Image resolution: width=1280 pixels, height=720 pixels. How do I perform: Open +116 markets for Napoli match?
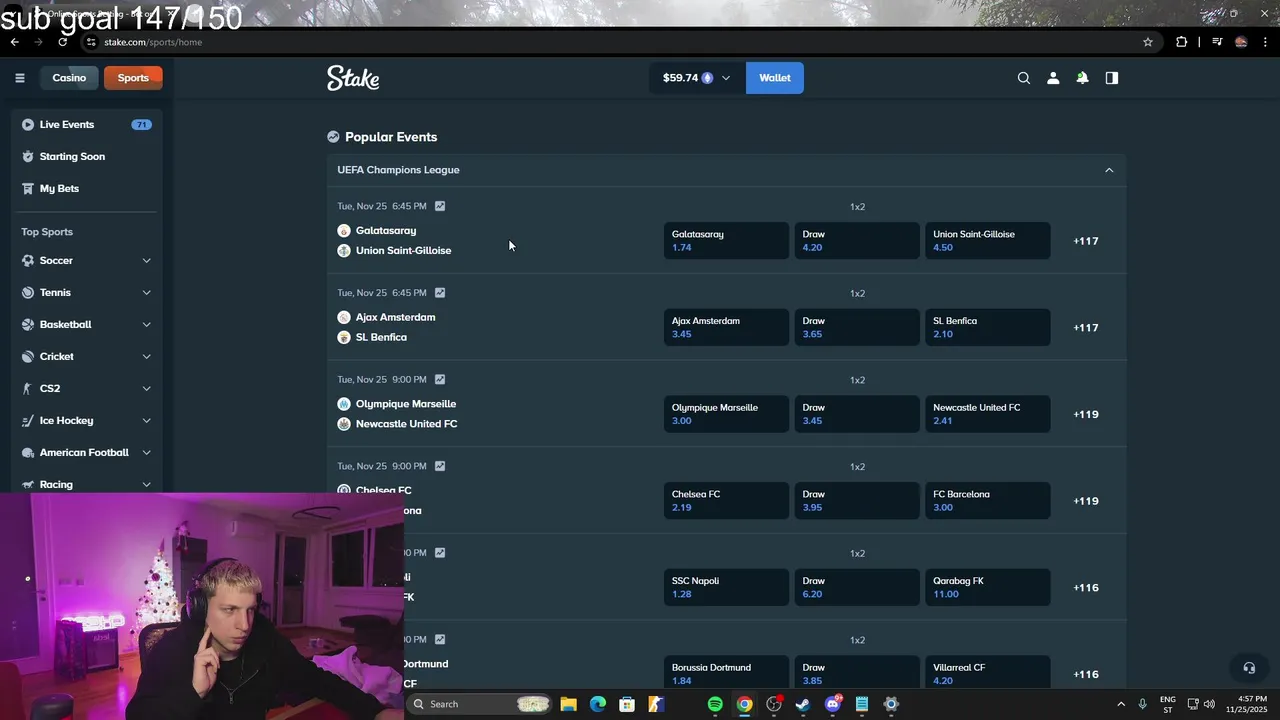1086,588
